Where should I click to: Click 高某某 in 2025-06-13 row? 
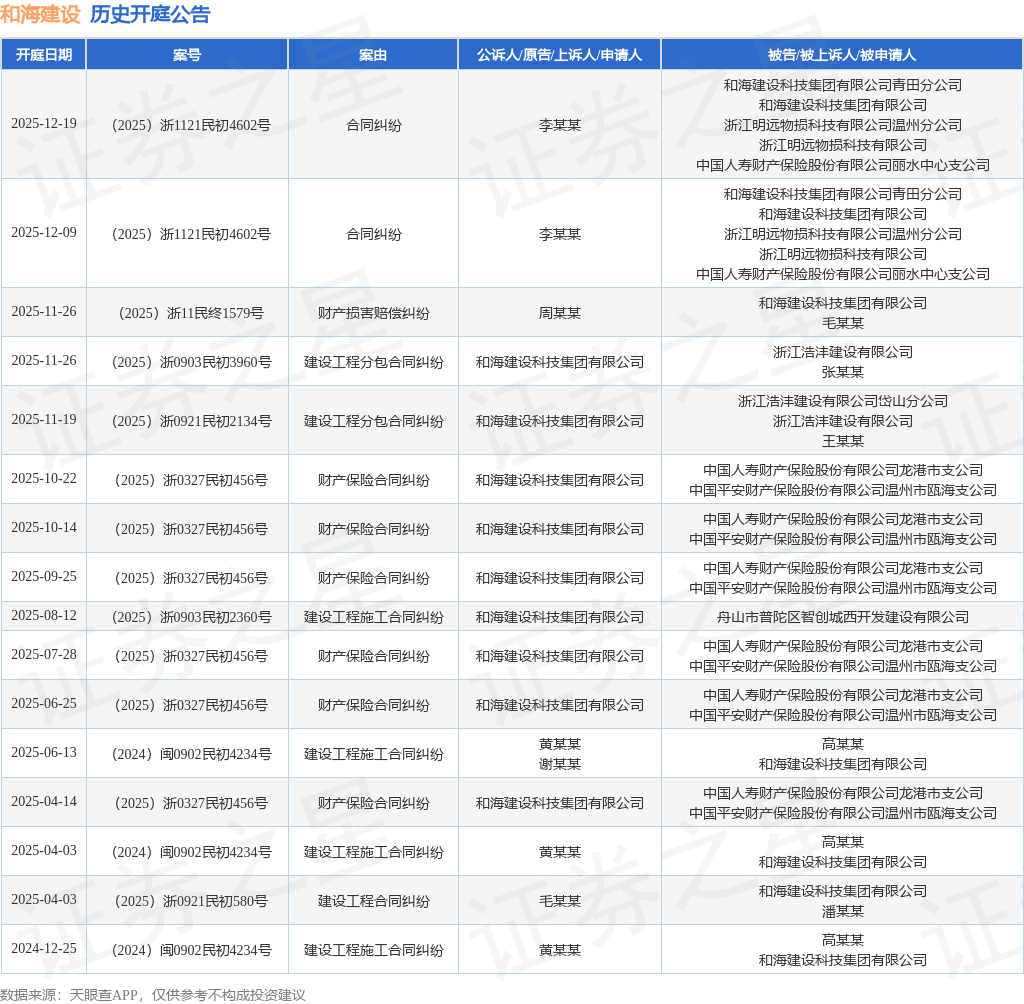click(842, 744)
